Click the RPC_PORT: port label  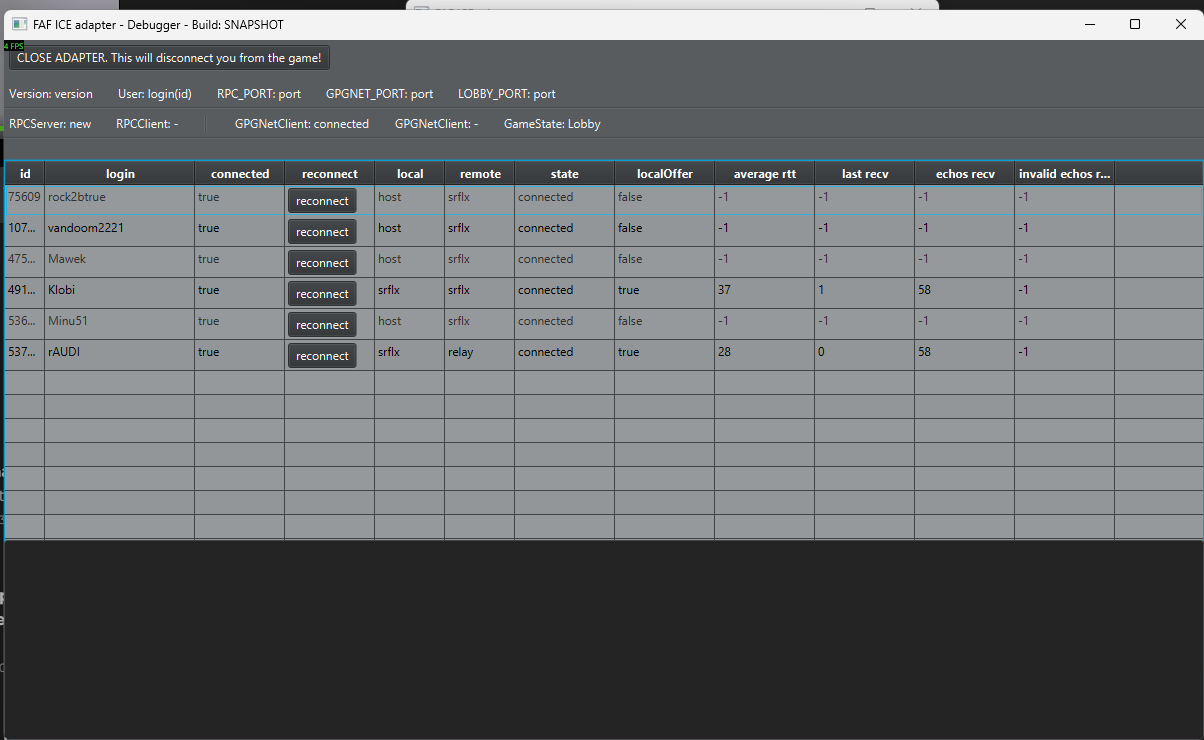(259, 94)
